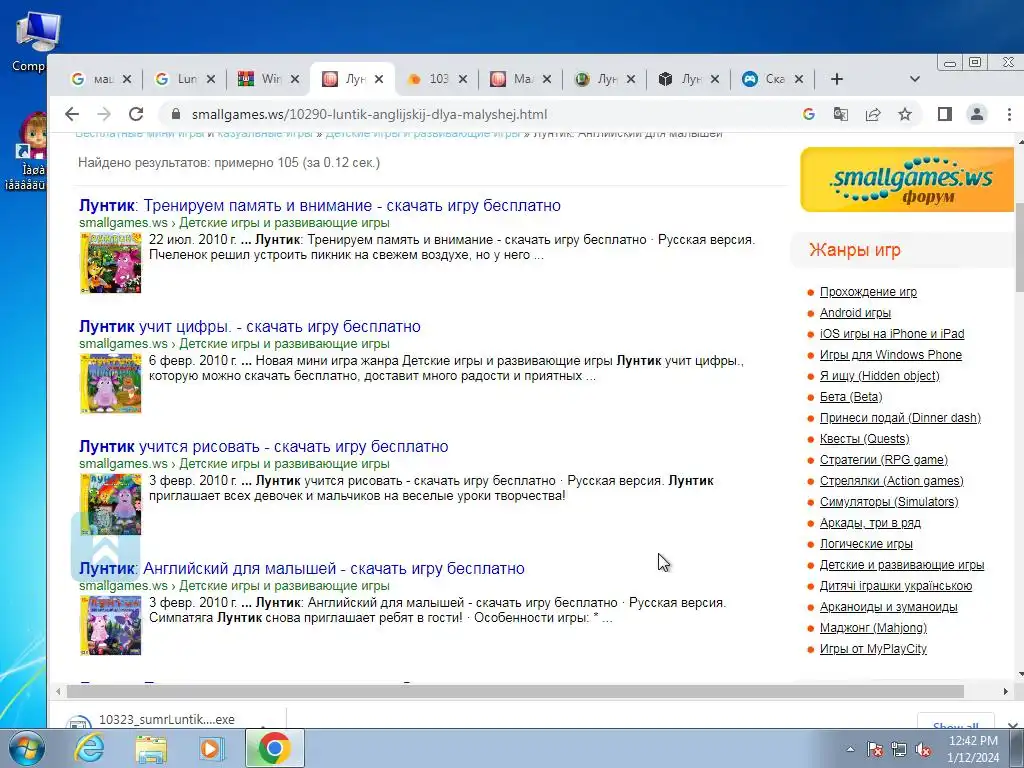Open 'Арканоиды и зуманоиды' genre link
Screen dimensions: 1024x768
888,607
